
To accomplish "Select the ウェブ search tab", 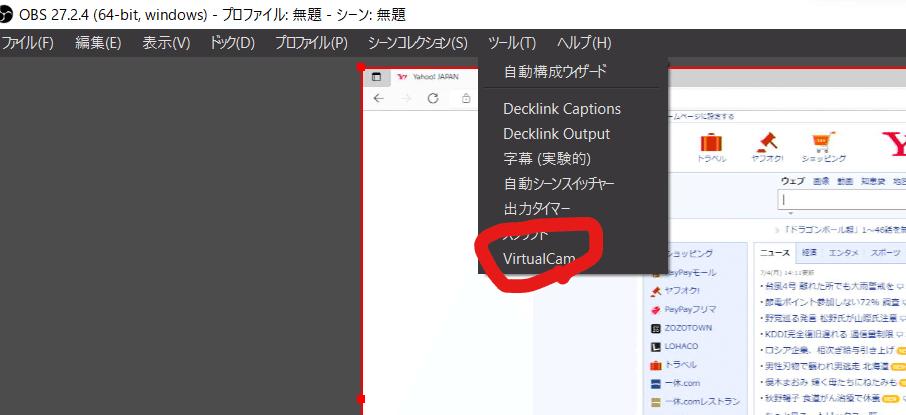I will [792, 181].
